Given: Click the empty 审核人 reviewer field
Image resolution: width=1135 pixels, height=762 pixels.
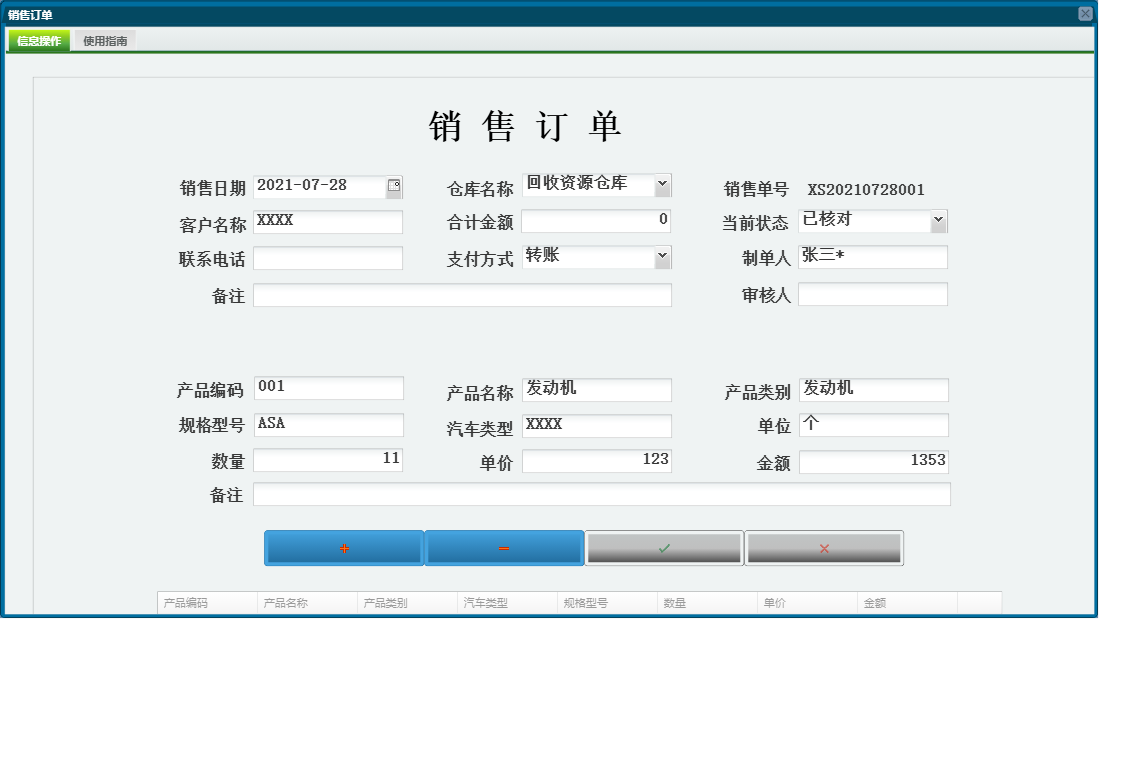Looking at the screenshot, I should point(872,294).
